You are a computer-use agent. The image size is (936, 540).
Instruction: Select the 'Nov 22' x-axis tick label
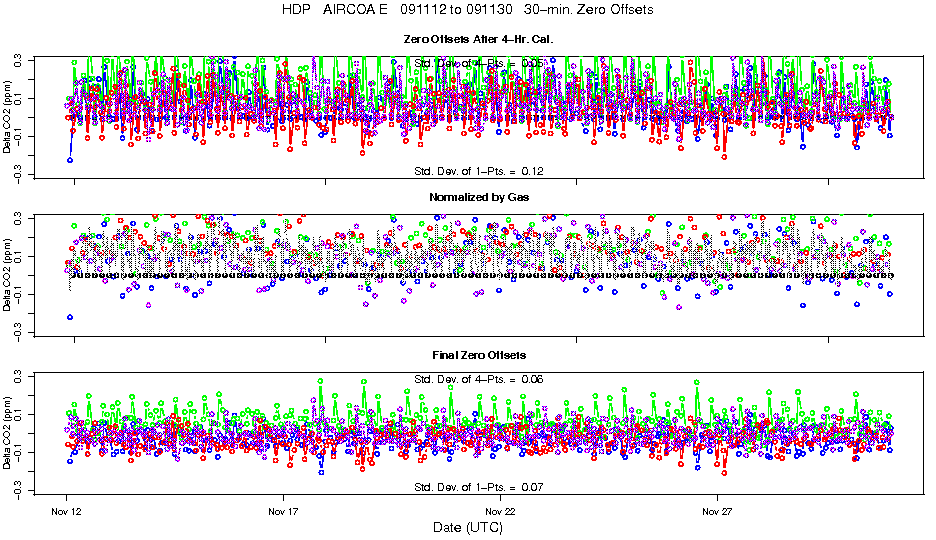[x=500, y=512]
